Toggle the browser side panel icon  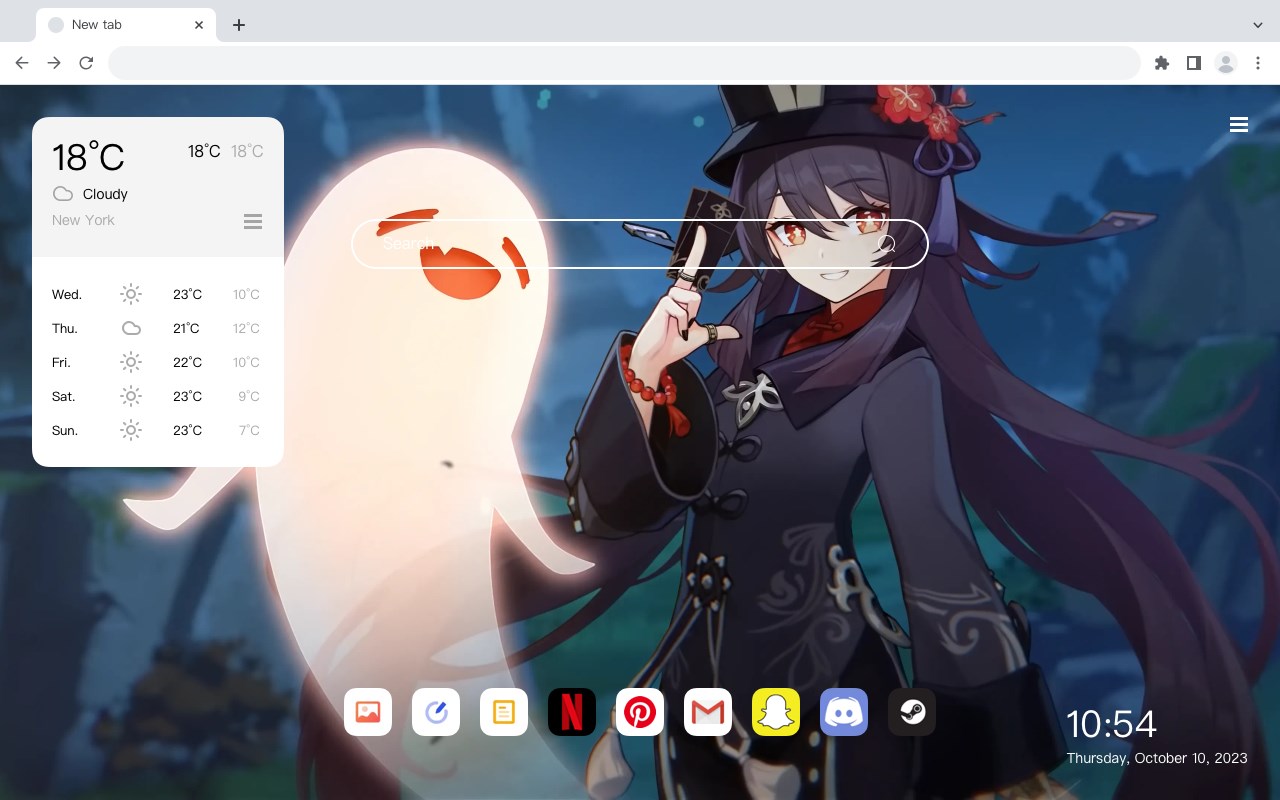(x=1193, y=63)
